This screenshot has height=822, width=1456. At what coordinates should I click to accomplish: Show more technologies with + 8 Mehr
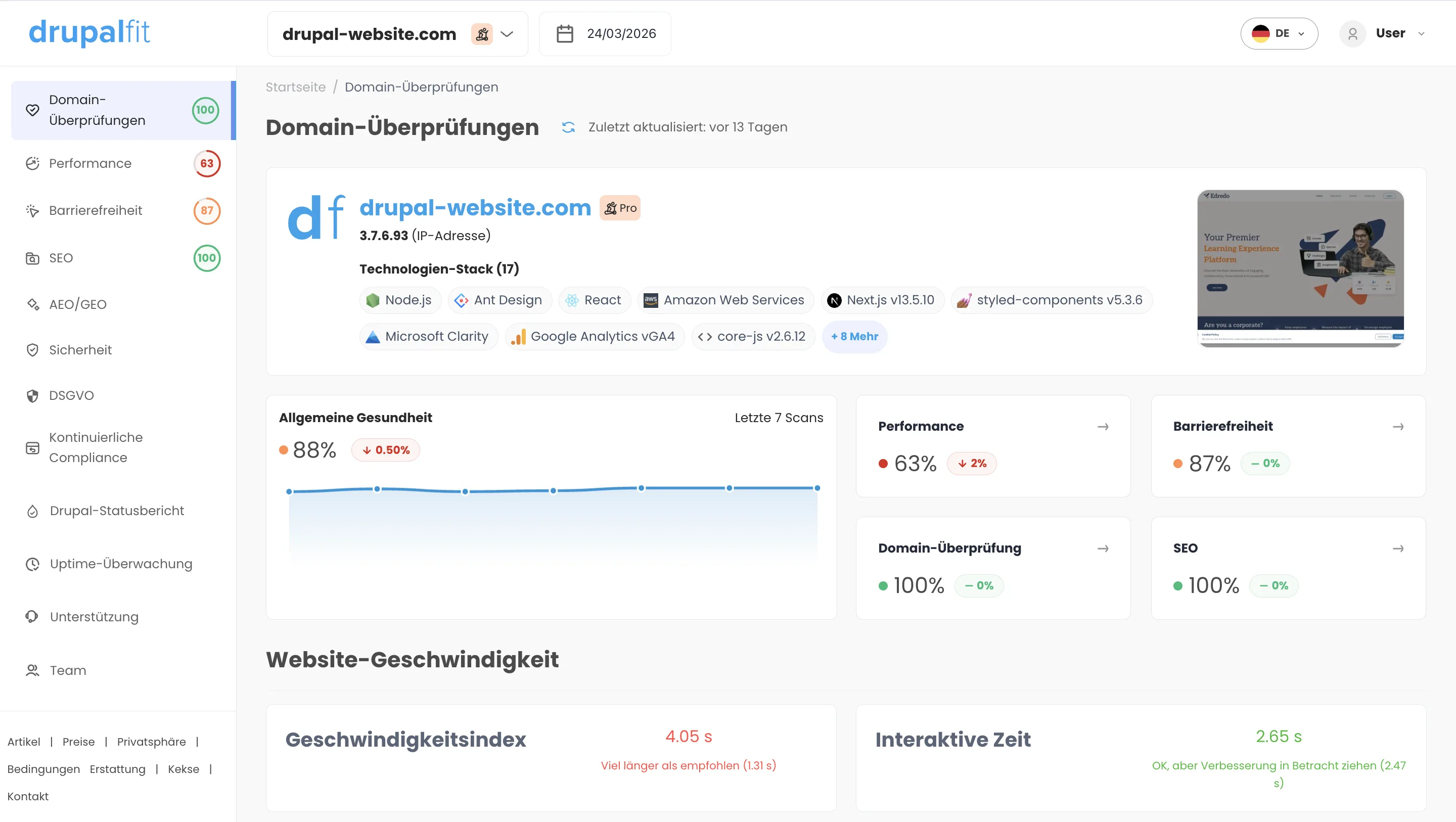tap(854, 336)
